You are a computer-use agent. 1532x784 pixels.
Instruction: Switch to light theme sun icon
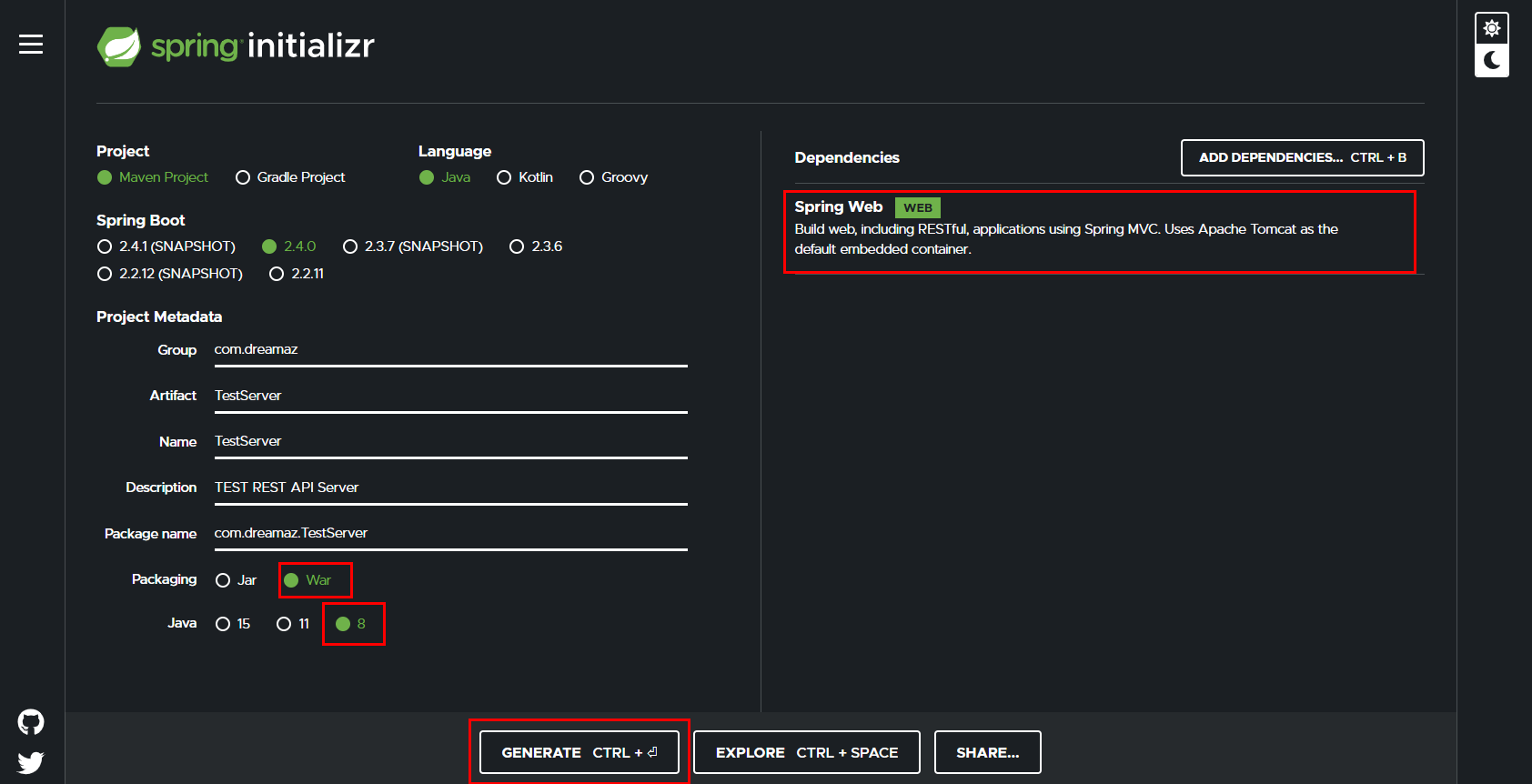[x=1492, y=28]
